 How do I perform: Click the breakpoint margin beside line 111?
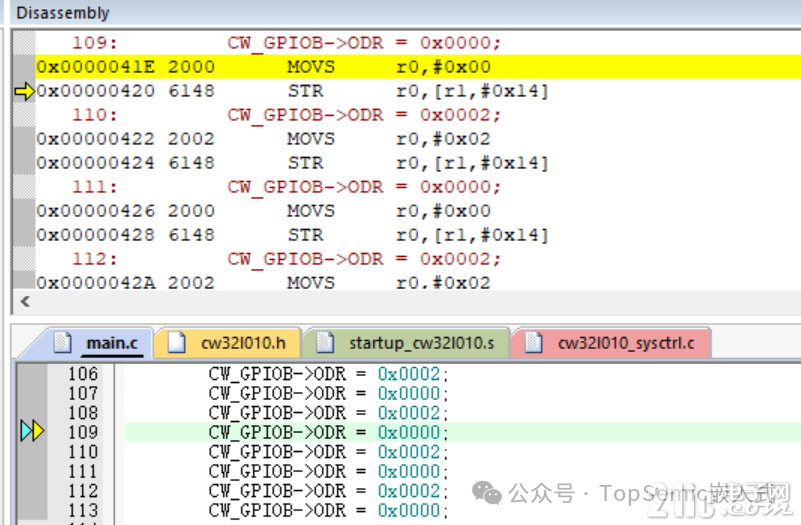point(32,471)
